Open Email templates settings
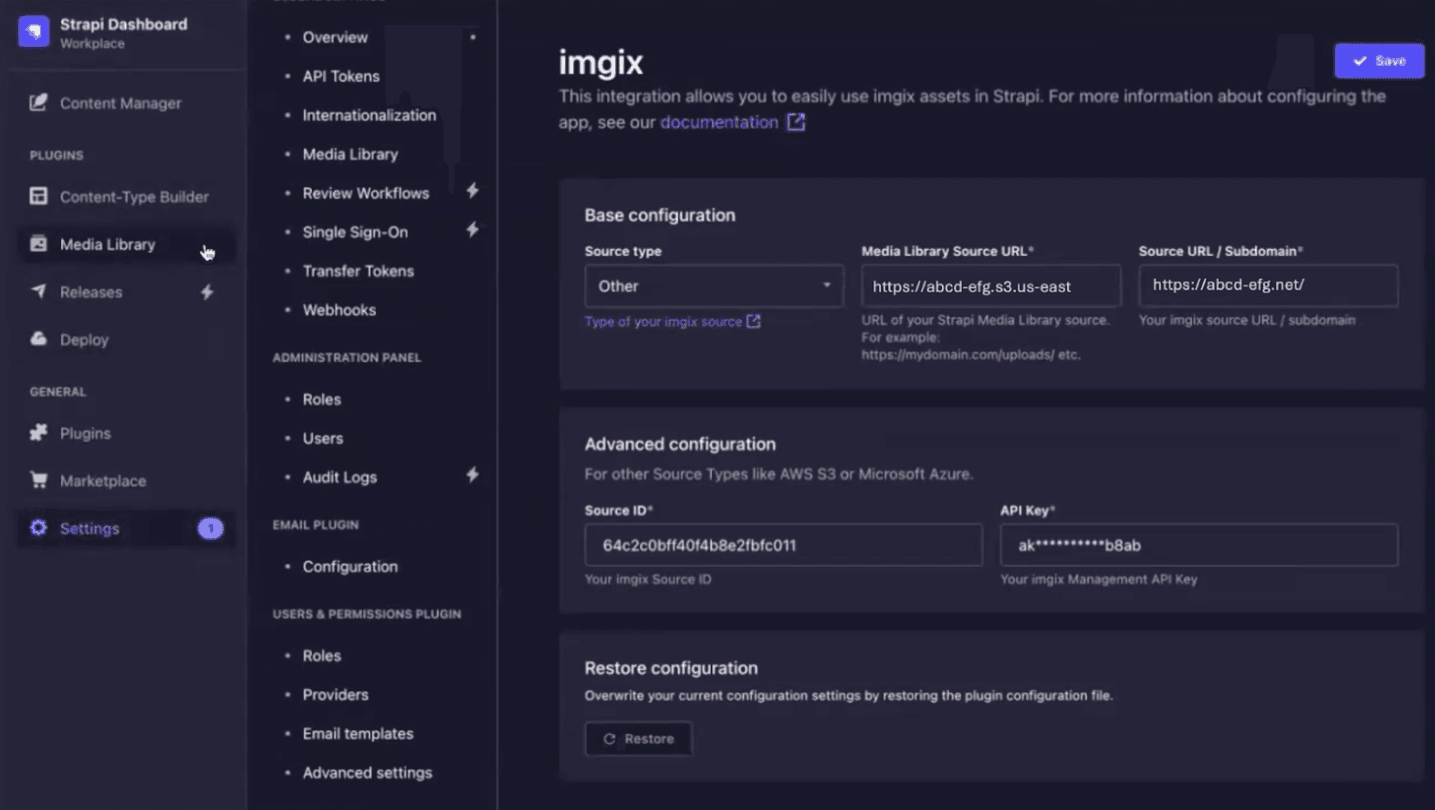Screen dimensions: 1435x810 click(358, 733)
